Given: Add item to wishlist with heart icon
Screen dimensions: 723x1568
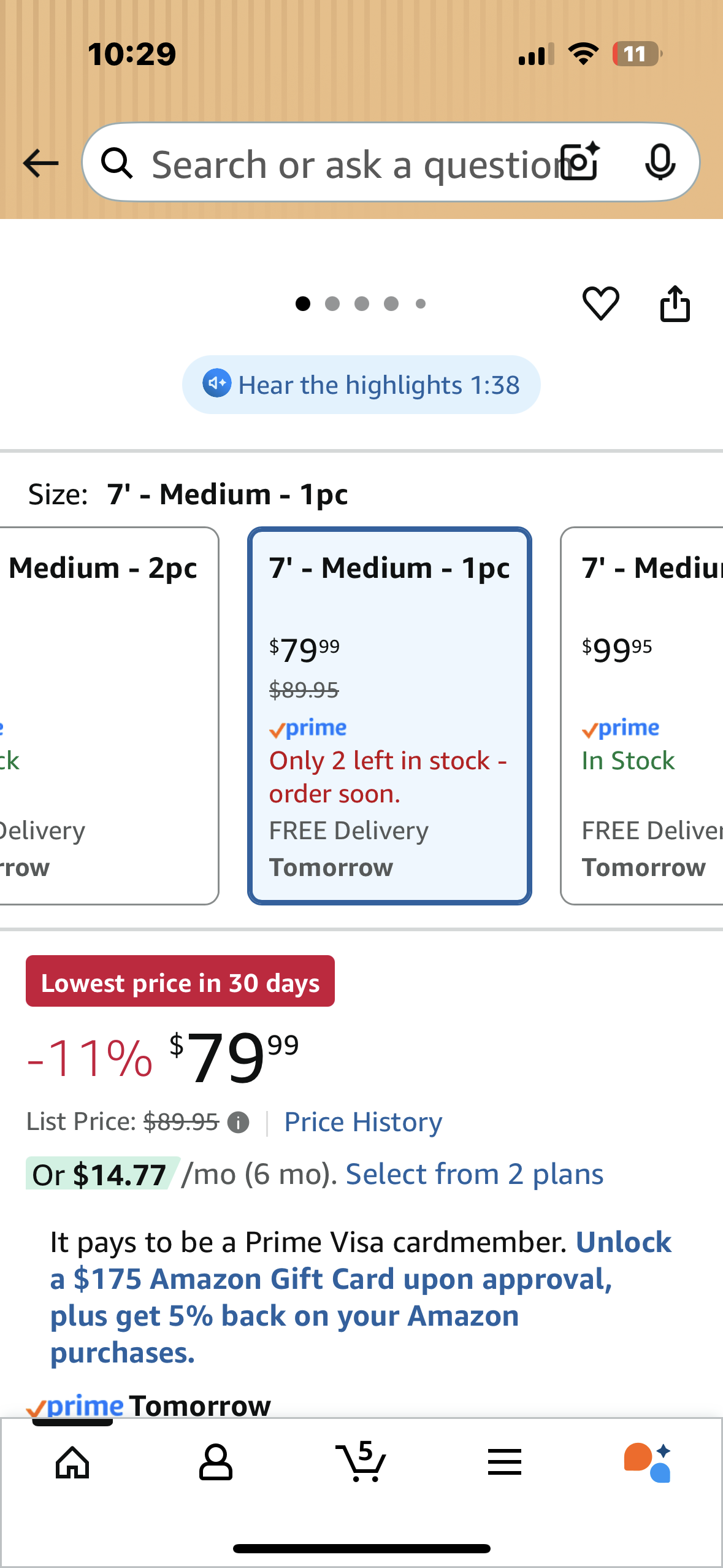Looking at the screenshot, I should click(x=600, y=303).
